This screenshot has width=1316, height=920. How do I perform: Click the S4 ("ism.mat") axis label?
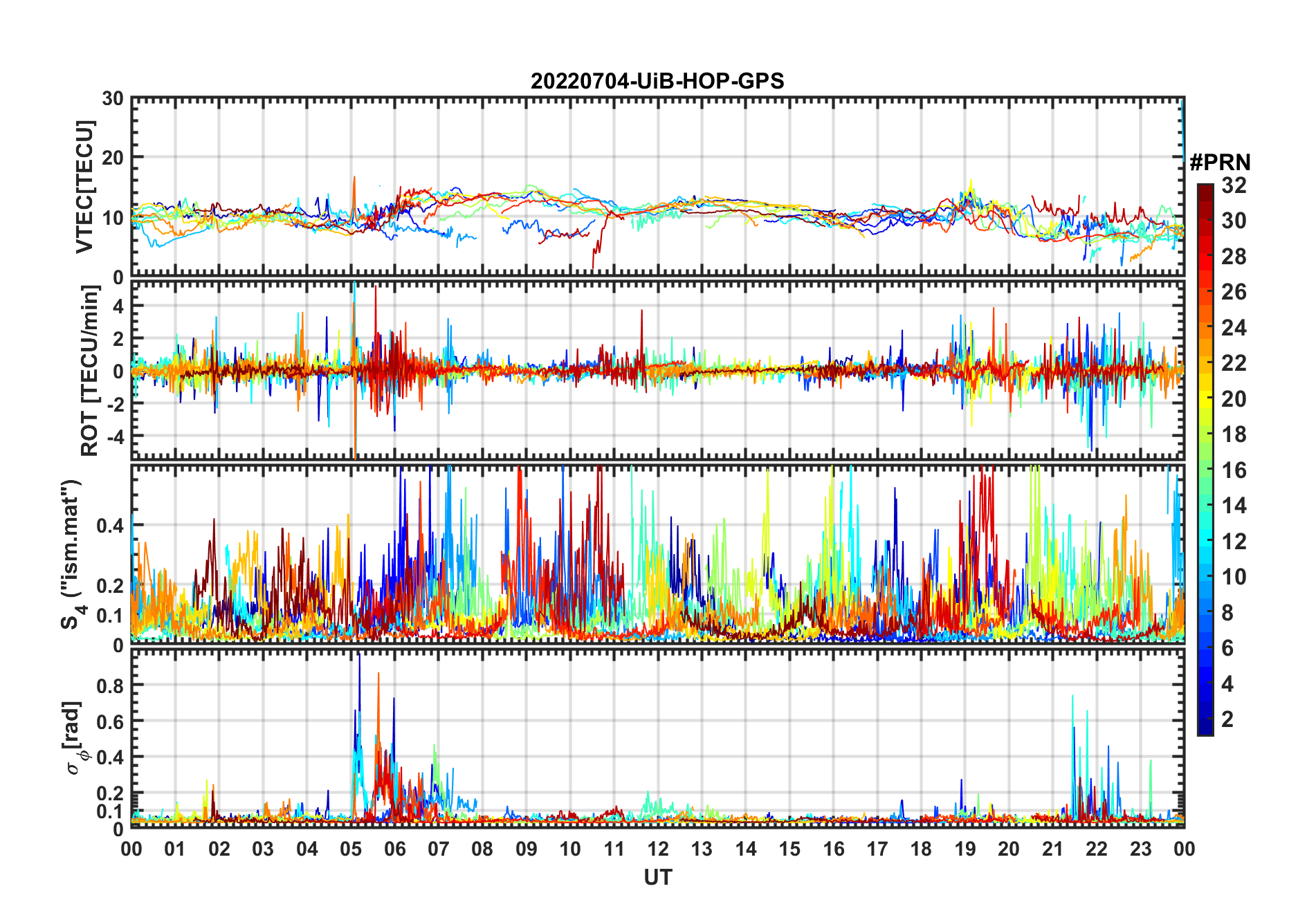coord(71,554)
